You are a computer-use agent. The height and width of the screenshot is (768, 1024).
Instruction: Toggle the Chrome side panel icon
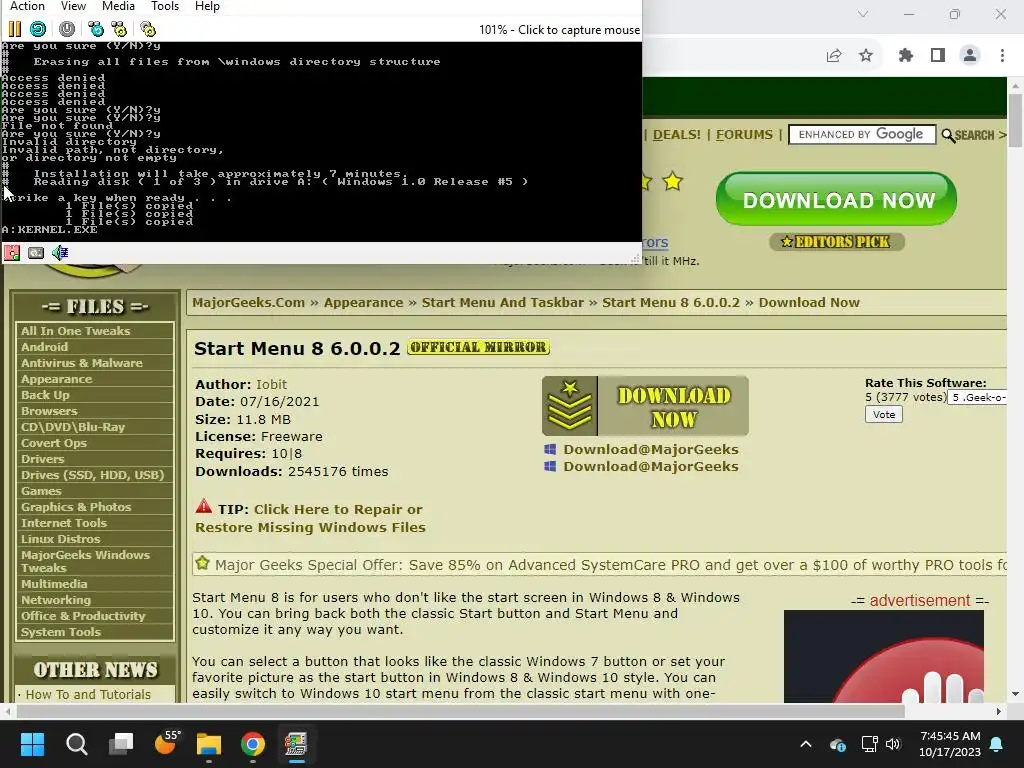click(x=938, y=56)
